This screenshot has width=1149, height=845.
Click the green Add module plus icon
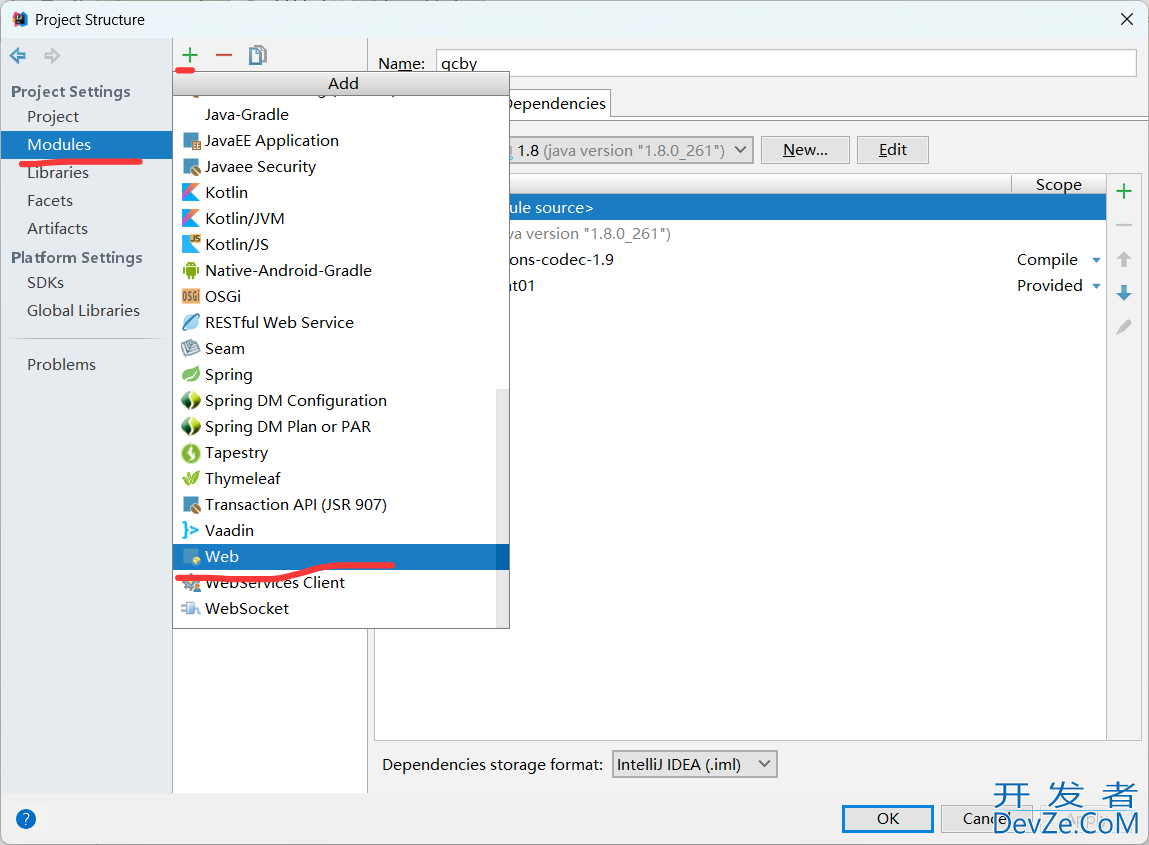[x=190, y=55]
